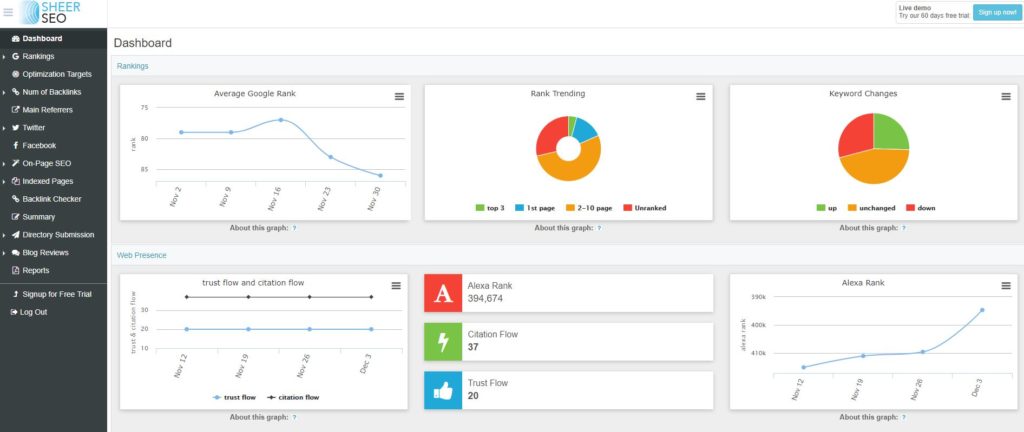
Task: Click help icon under Average Google Rank
Action: click(294, 228)
